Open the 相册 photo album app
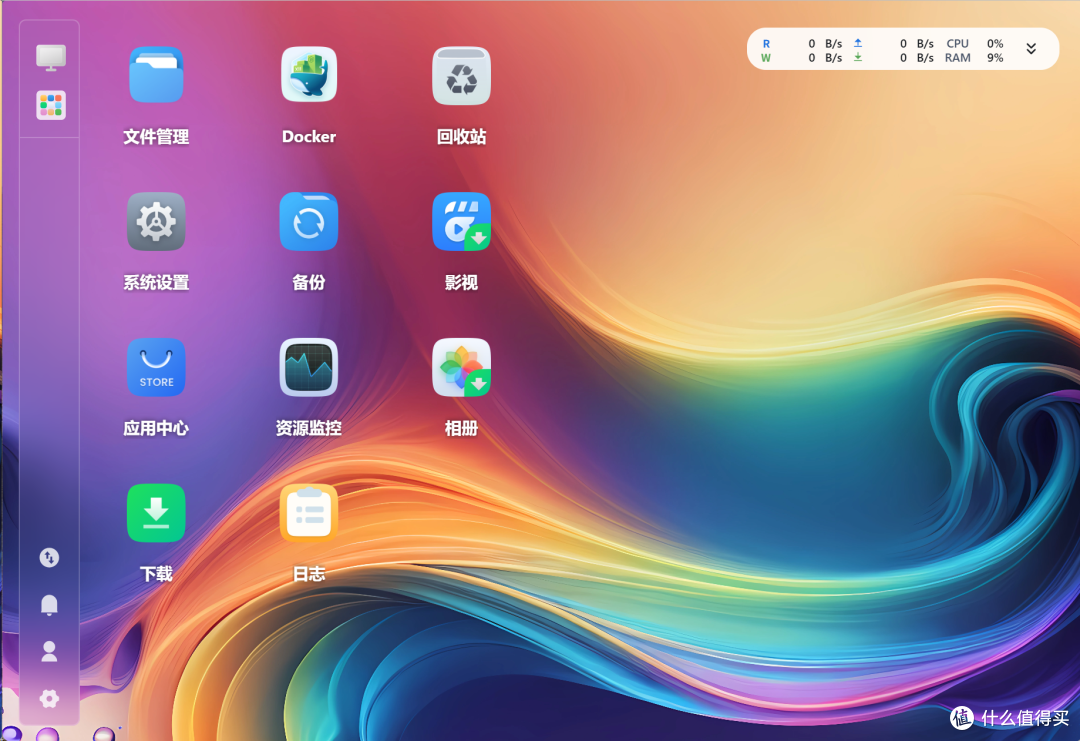This screenshot has width=1080, height=741. tap(461, 367)
